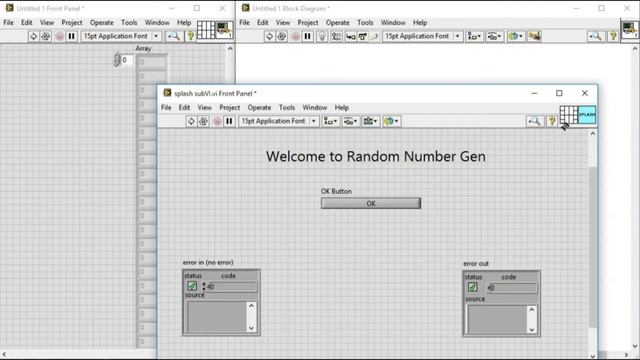Viewport: 640px width, 360px height.
Task: Click search icon in Untitled 1 Front Panel
Action: coord(173,36)
